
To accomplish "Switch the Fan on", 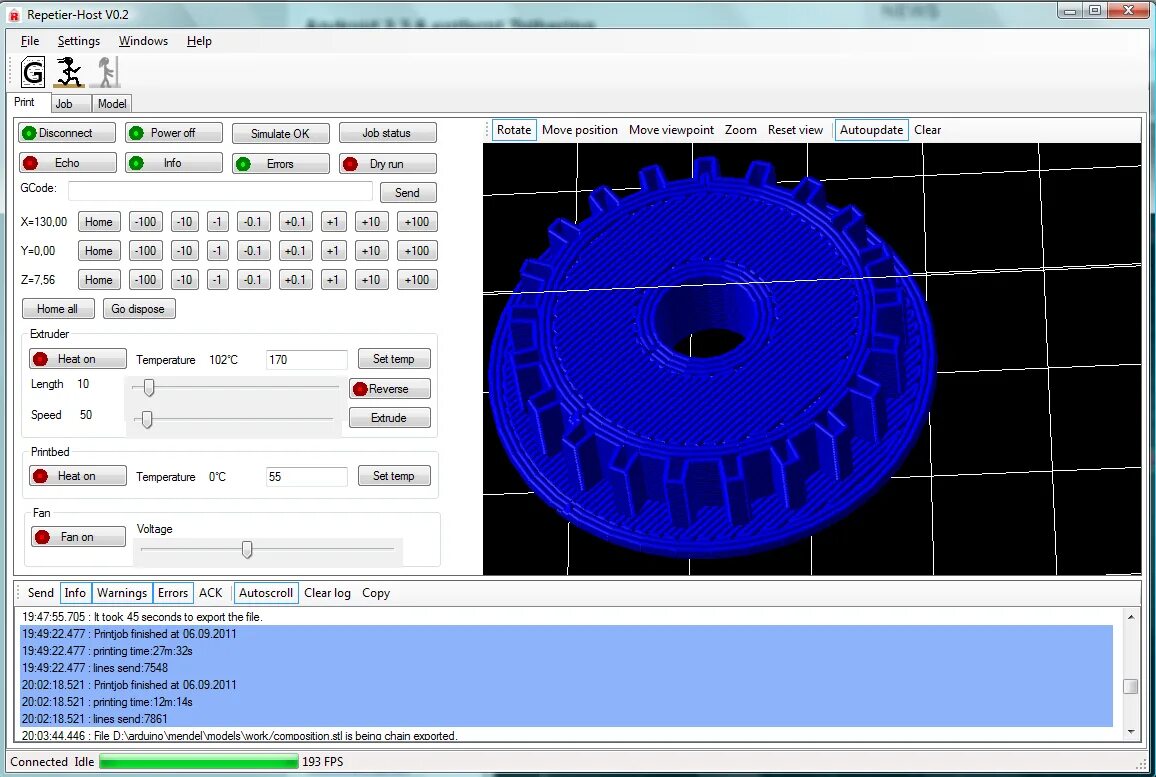I will 77,537.
